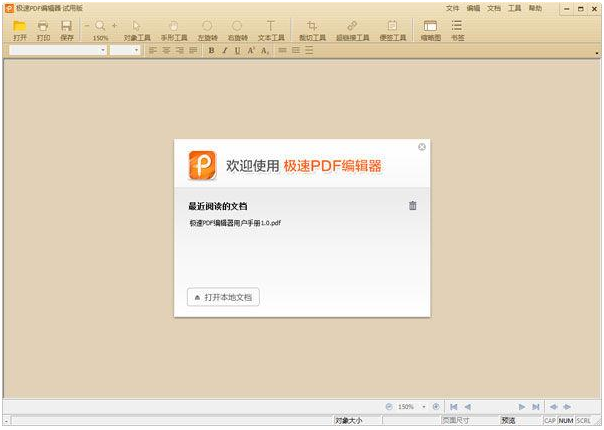
Task: Go back to the previous view
Action: click(x=554, y=407)
